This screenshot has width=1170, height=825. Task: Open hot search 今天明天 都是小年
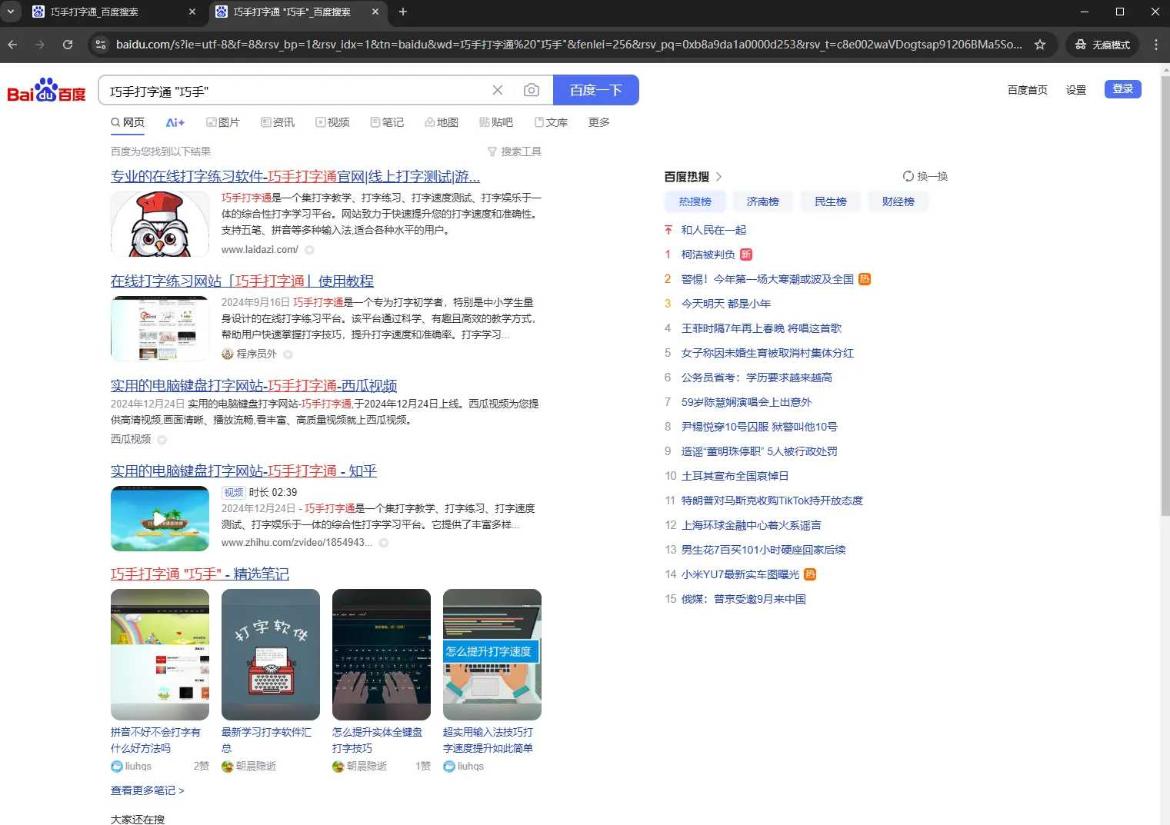click(725, 304)
